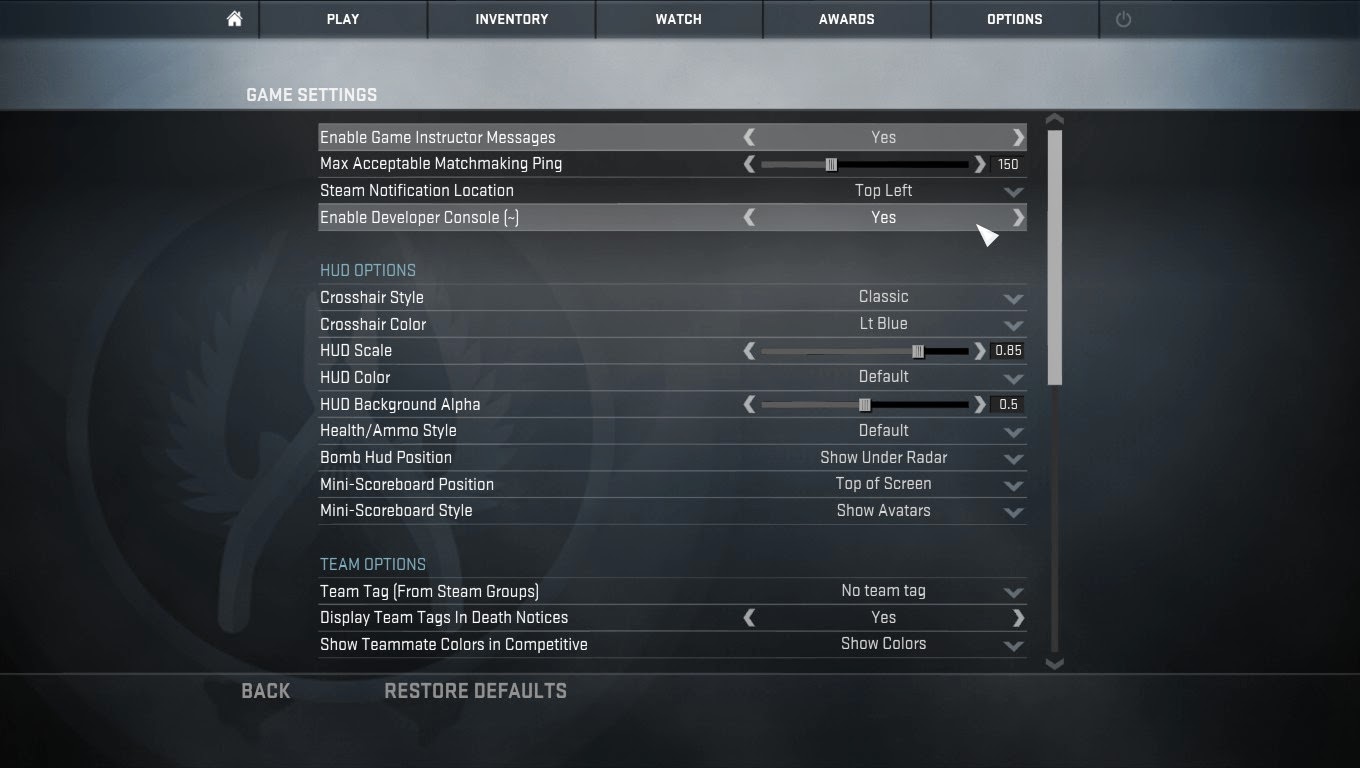The width and height of the screenshot is (1360, 768).
Task: Toggle Enable Developer Console with left arrow
Action: (749, 217)
